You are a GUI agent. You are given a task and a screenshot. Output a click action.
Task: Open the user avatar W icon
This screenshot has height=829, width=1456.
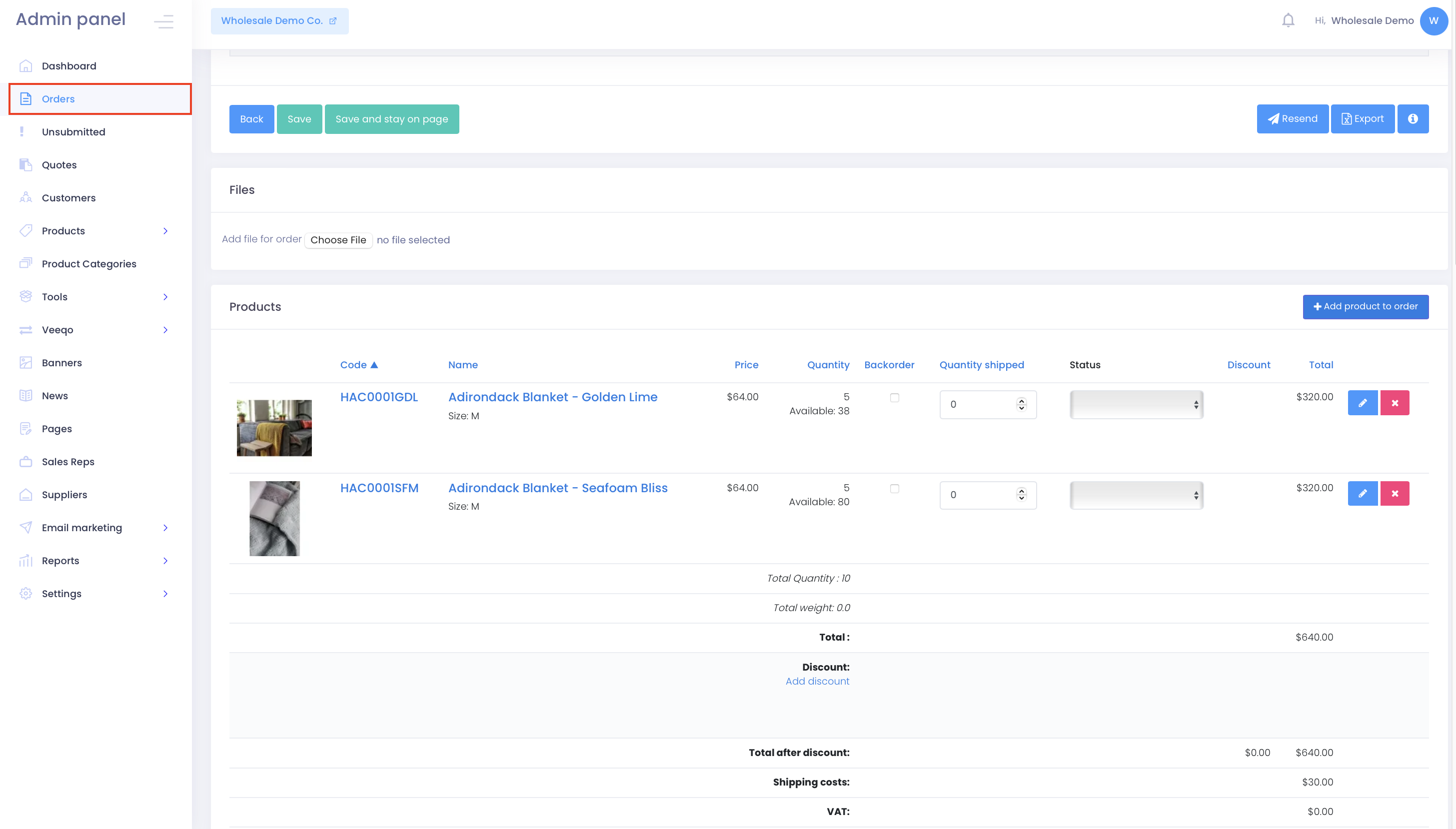click(1433, 20)
